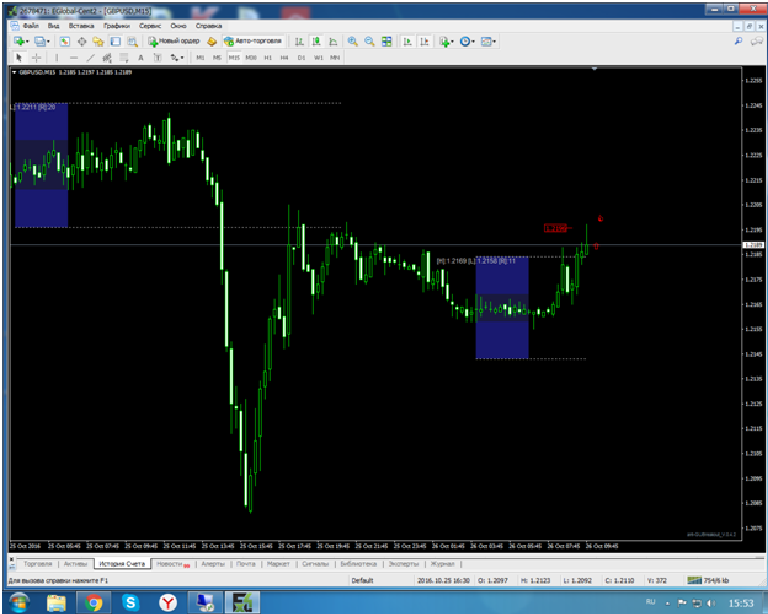Open the Indicators list icon
Image resolution: width=768 pixels, height=614 pixels.
(444, 42)
